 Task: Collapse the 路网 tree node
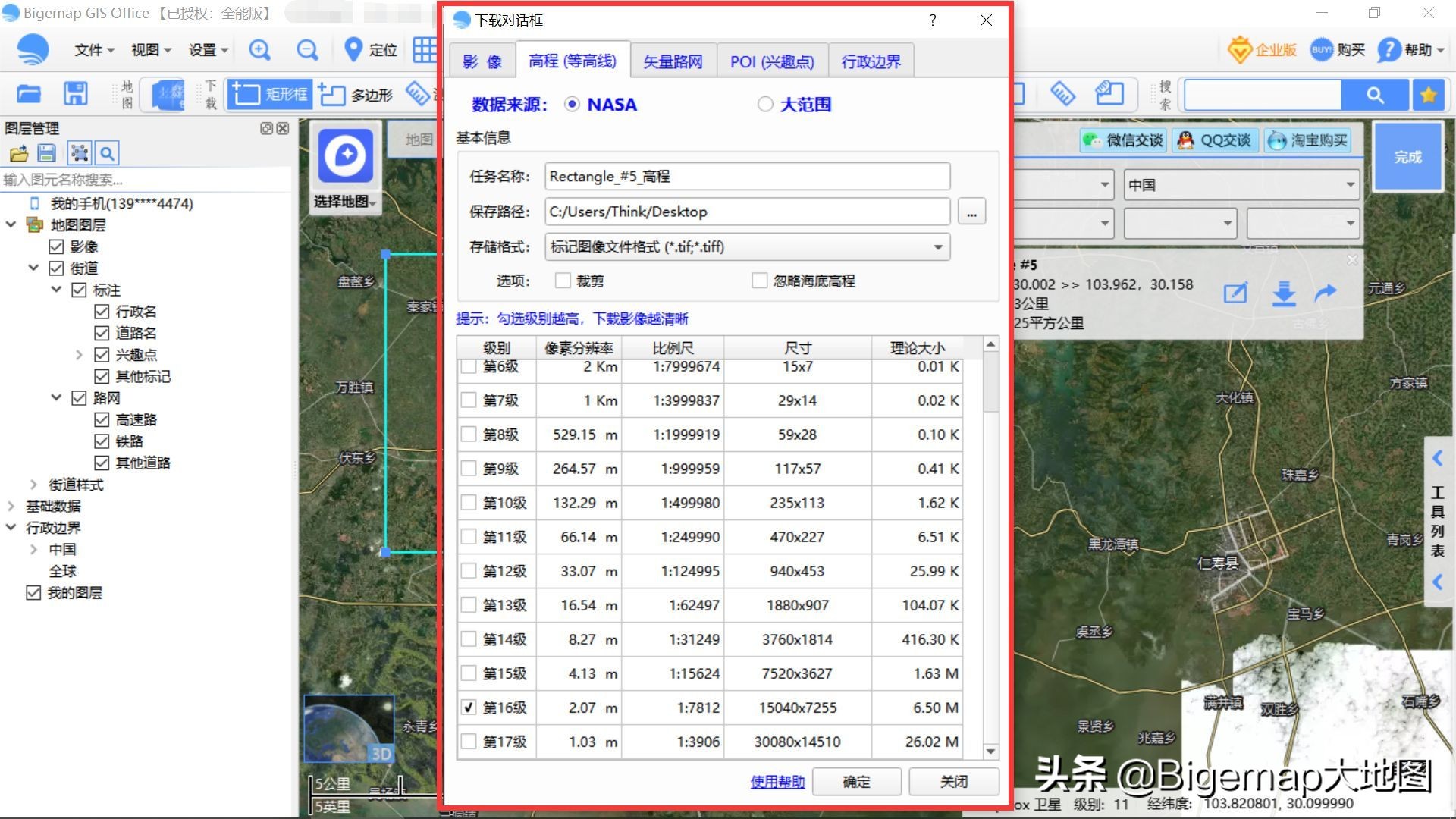click(56, 397)
